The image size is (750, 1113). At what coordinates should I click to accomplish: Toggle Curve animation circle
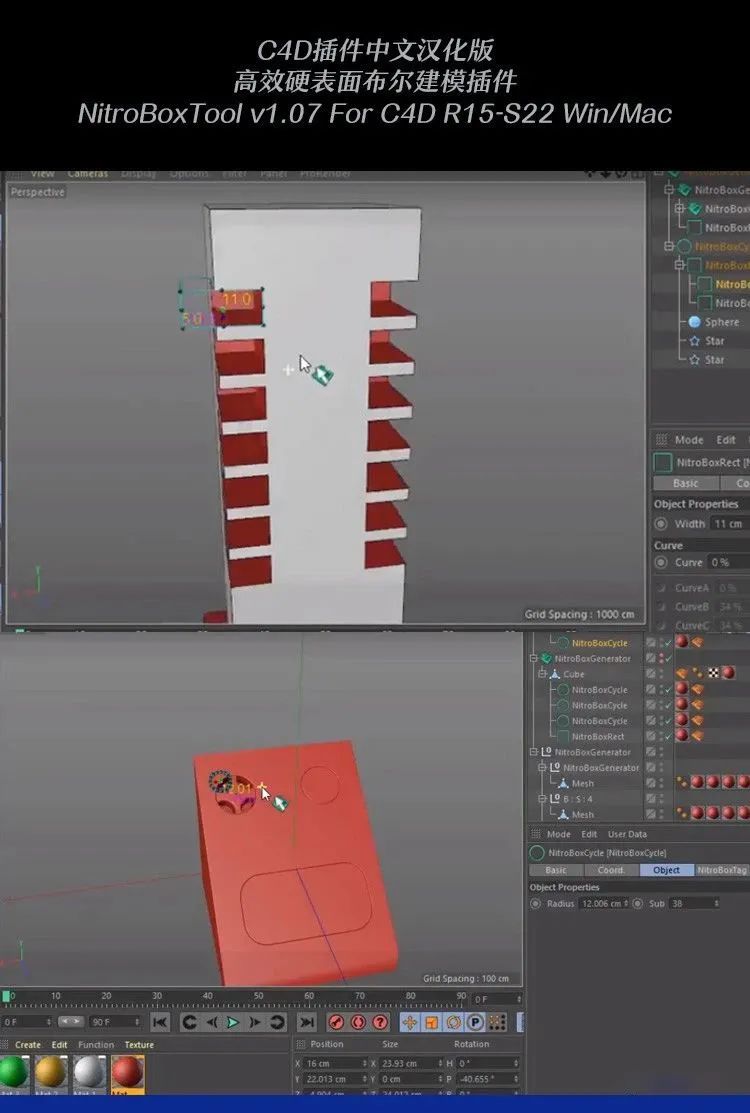[661, 562]
